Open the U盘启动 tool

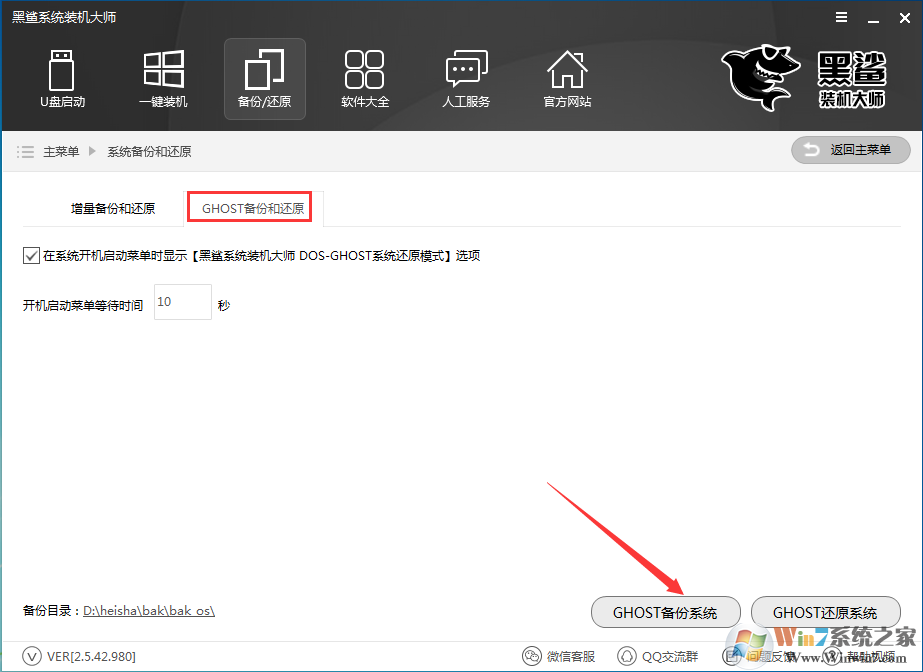pyautogui.click(x=62, y=79)
